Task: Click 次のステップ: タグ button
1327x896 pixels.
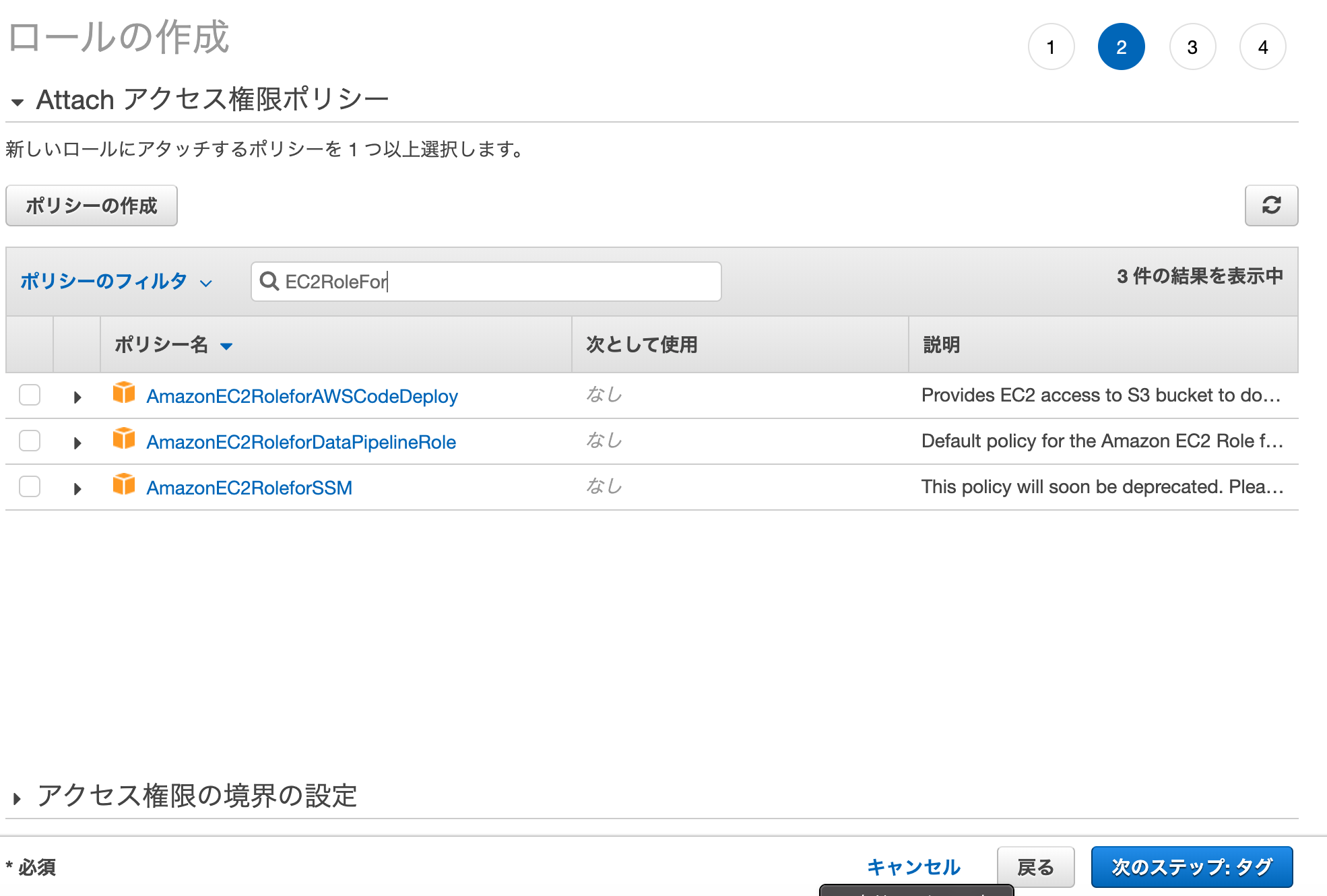Action: (1192, 867)
